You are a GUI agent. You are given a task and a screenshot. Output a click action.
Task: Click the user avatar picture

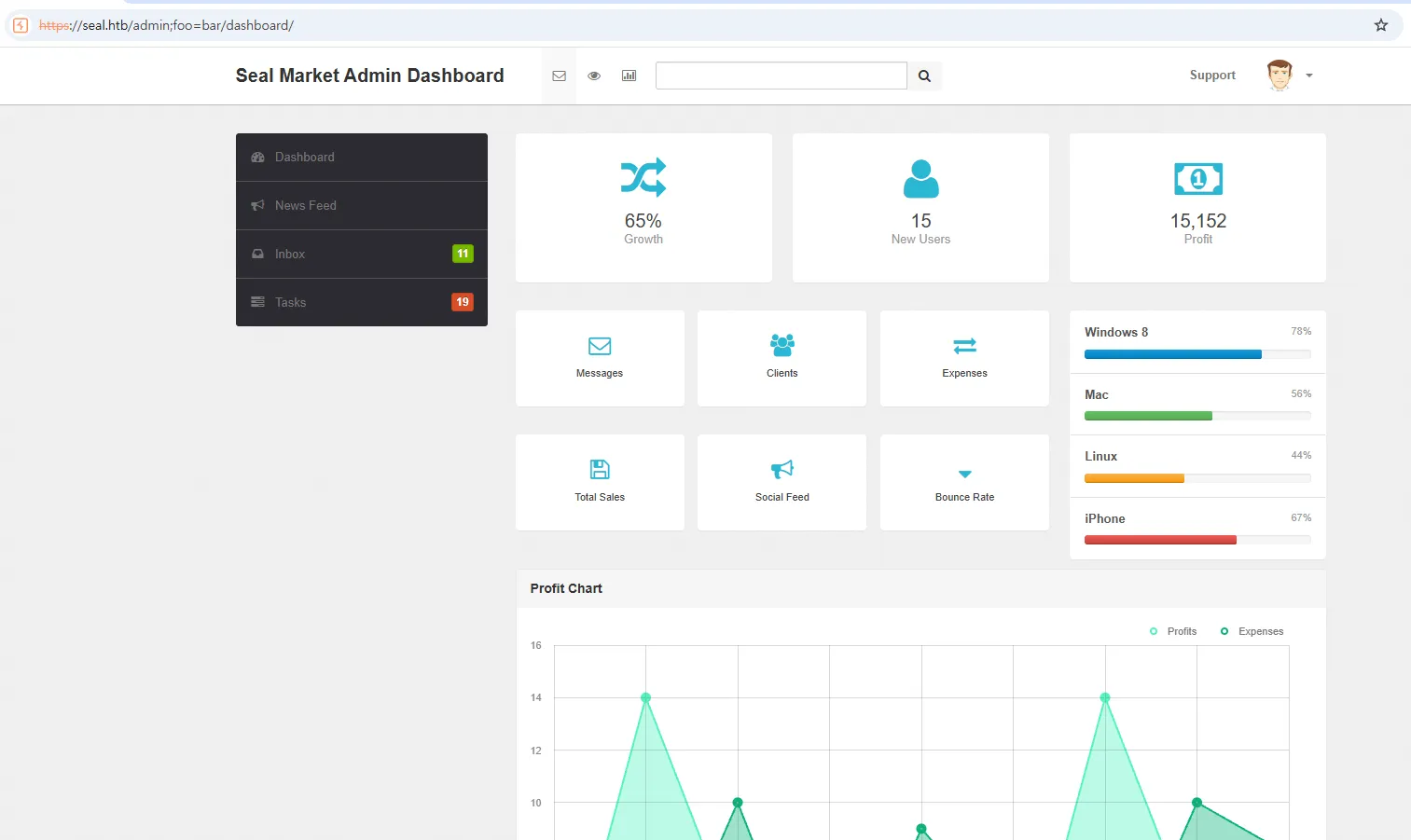1280,75
